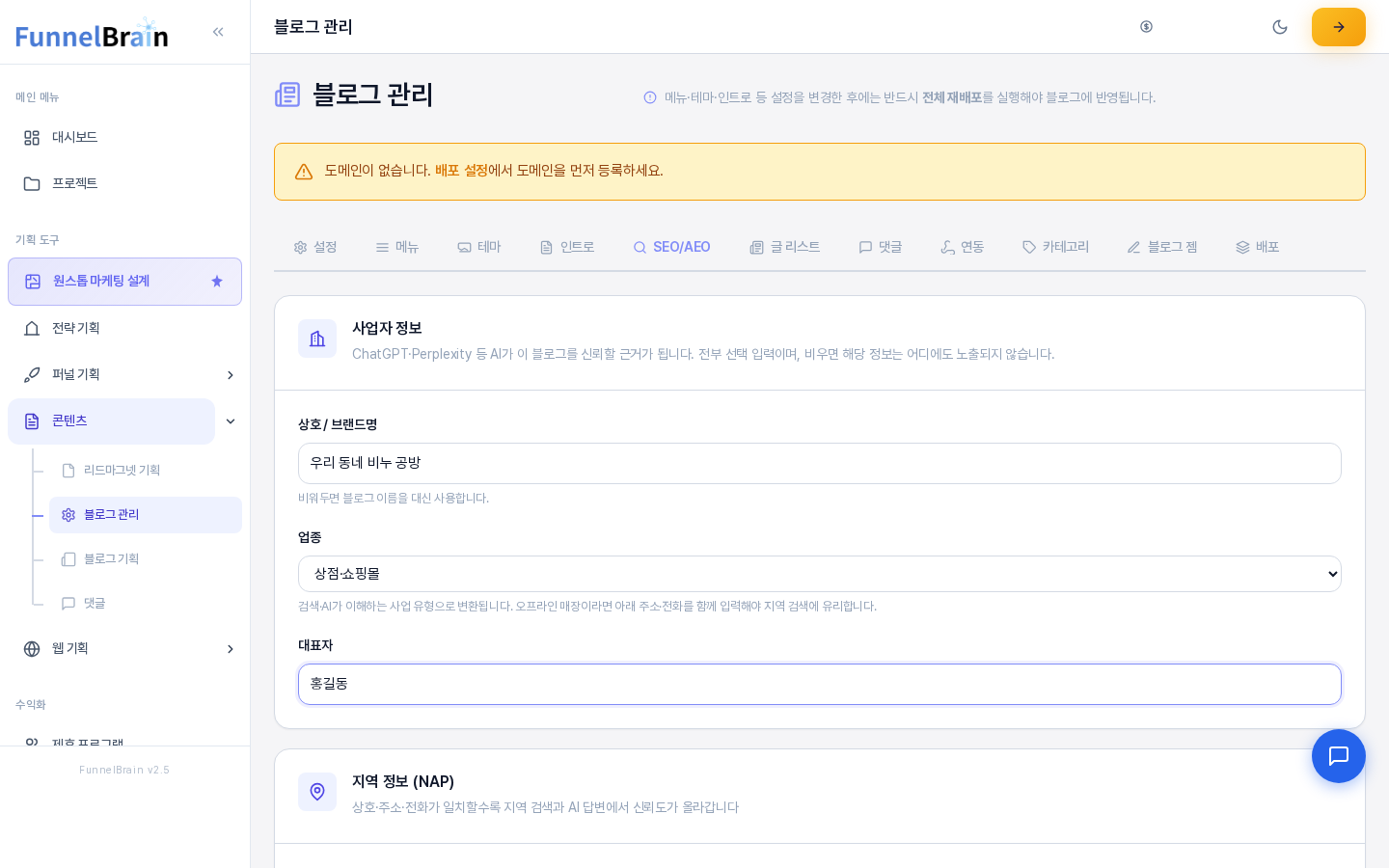Screen dimensions: 1389x868
Task: Switch to the 글 리스트 tab
Action: [x=785, y=247]
